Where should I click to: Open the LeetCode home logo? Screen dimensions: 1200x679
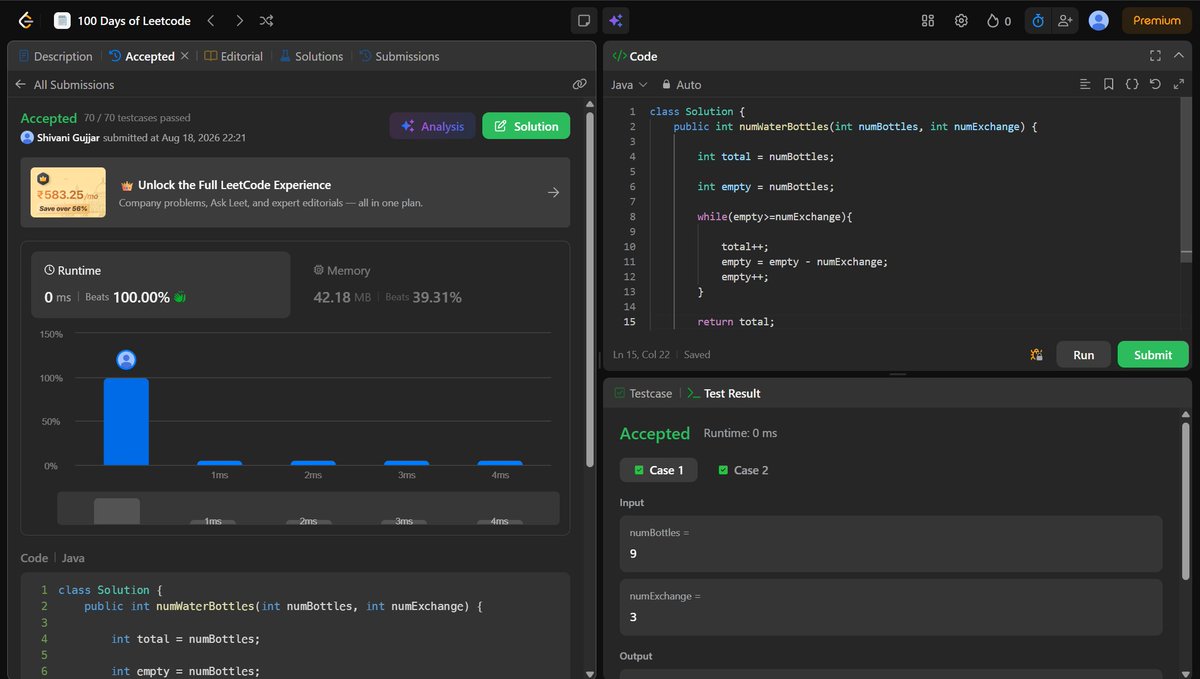coord(24,20)
